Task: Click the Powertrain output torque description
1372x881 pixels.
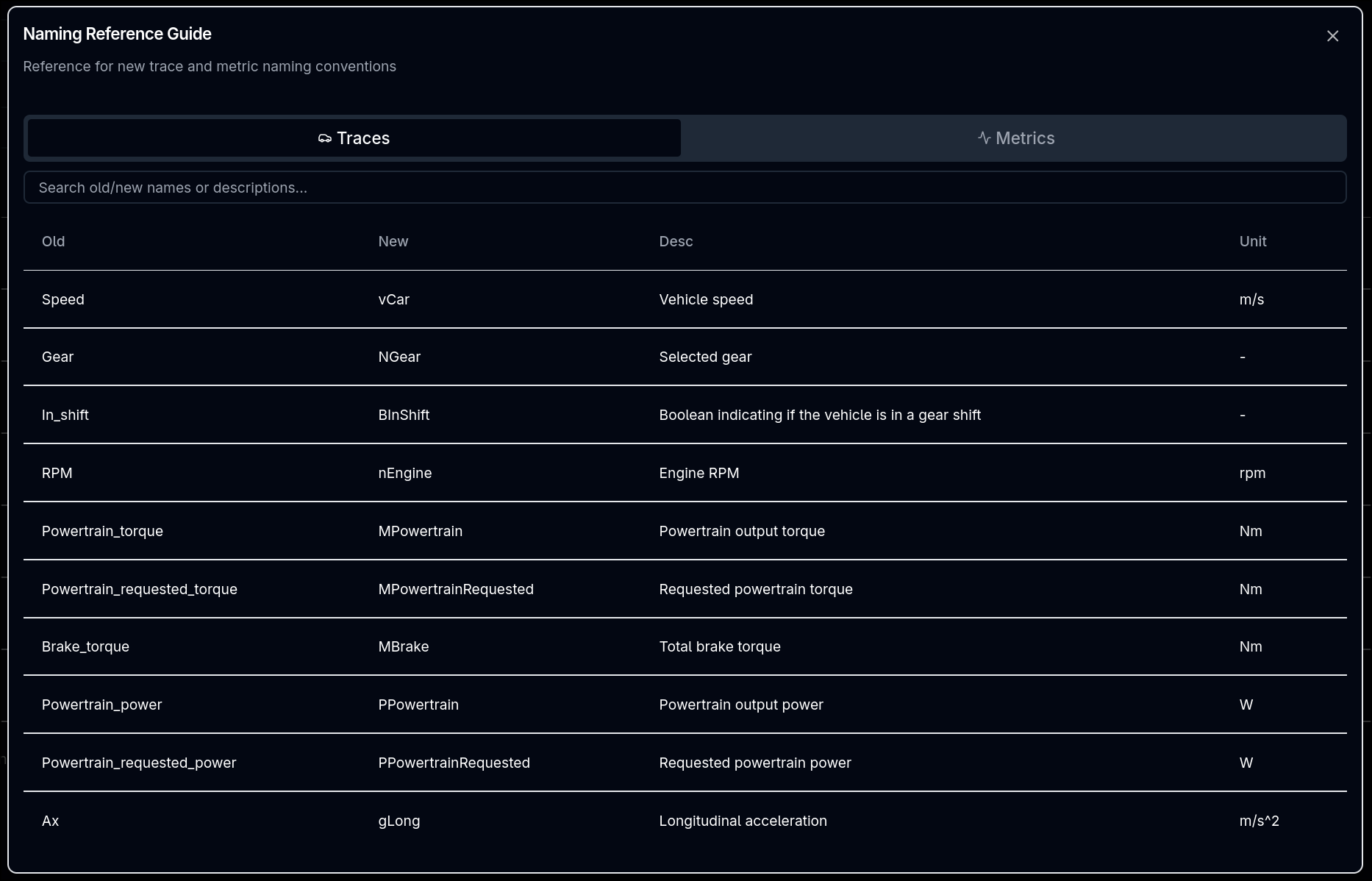Action: pyautogui.click(x=742, y=531)
